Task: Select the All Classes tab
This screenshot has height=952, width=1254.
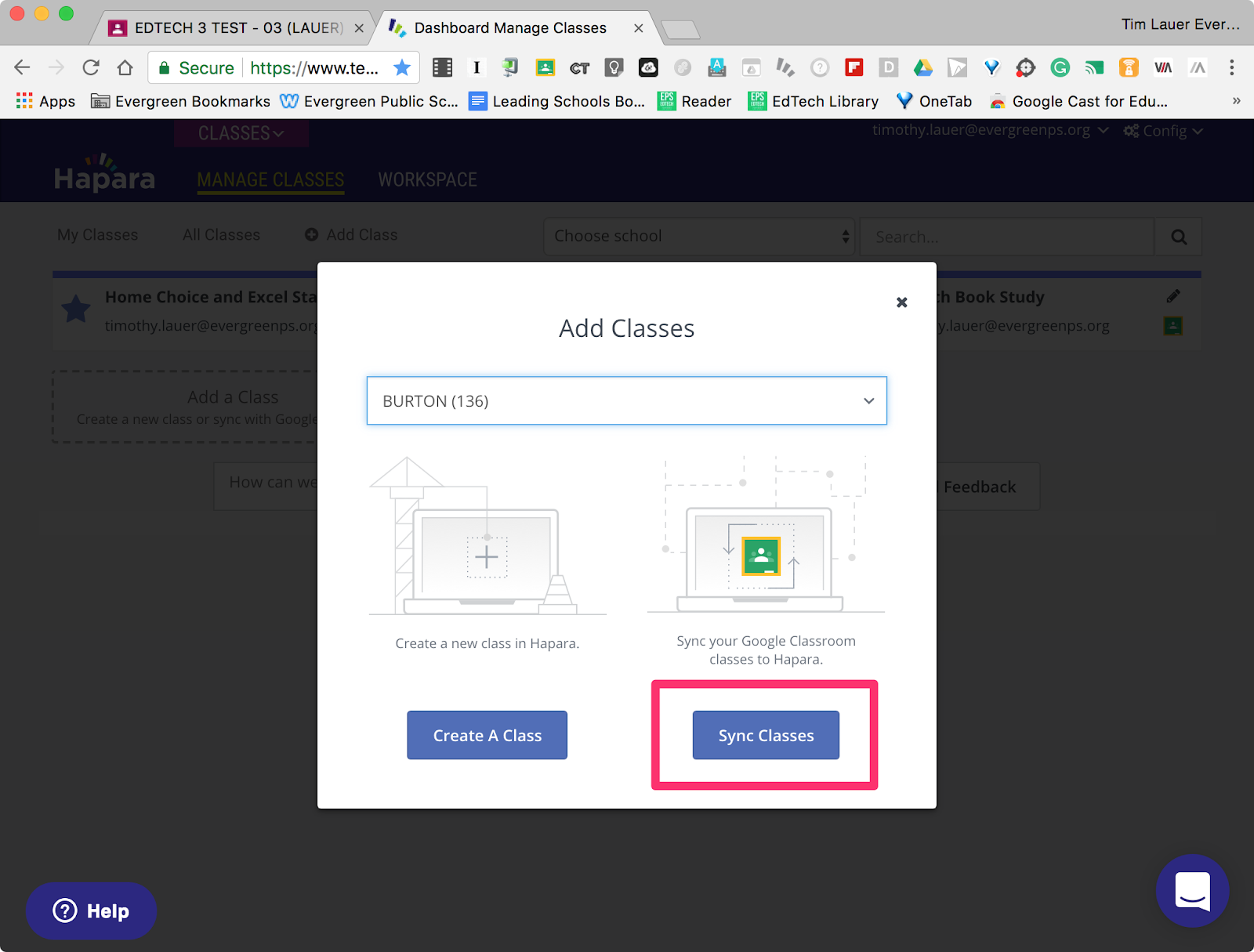Action: [x=221, y=235]
